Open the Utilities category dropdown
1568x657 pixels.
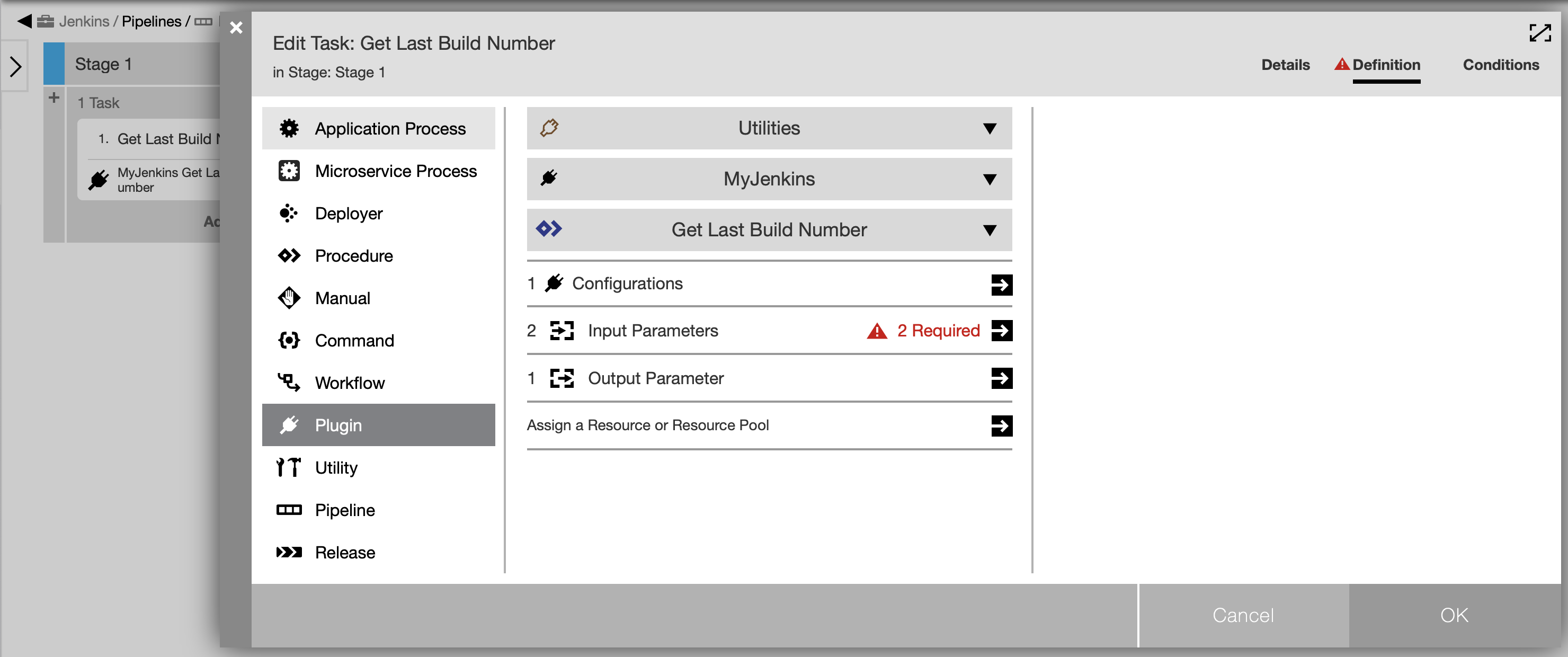769,128
